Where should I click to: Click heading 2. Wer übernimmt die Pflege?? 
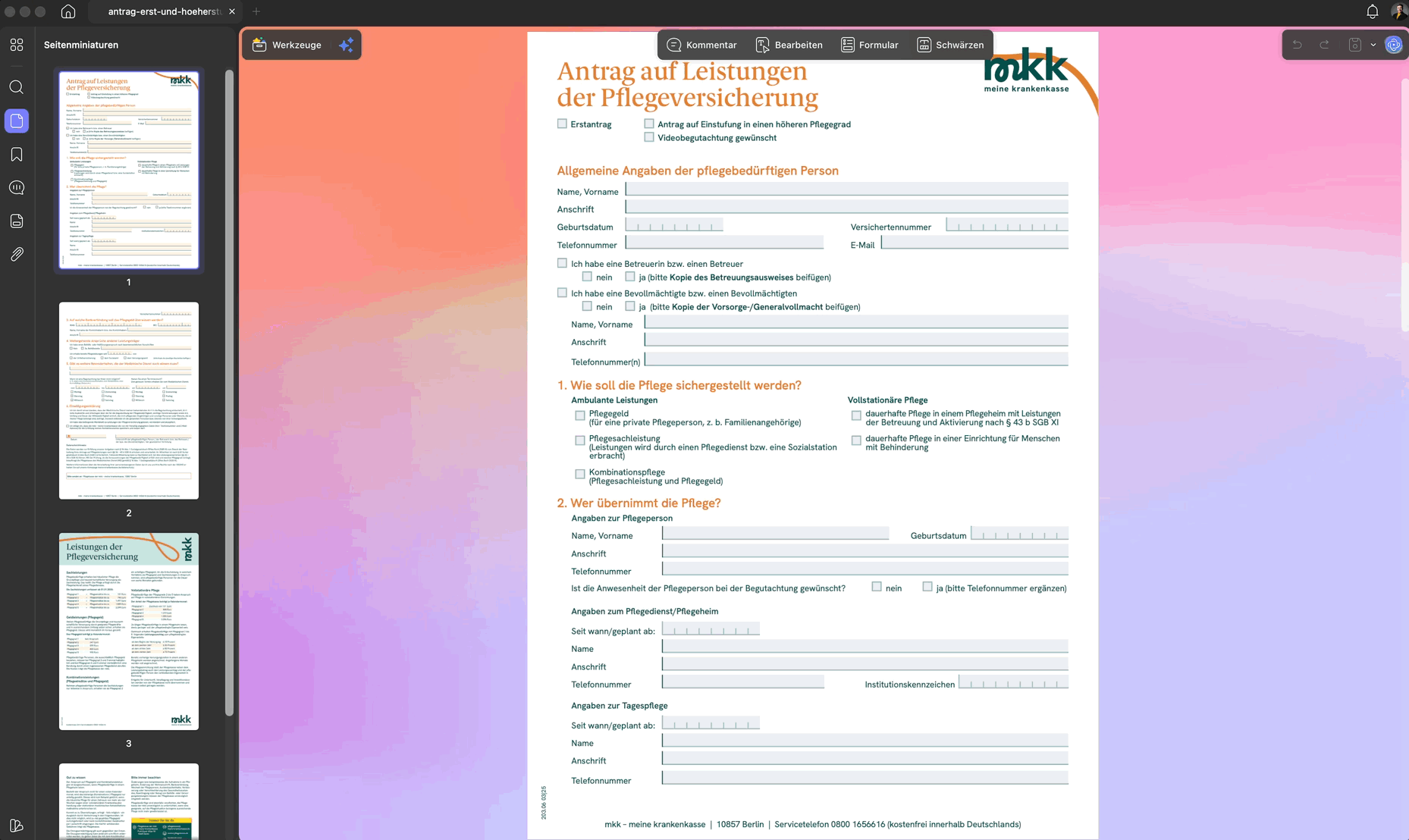(x=639, y=503)
